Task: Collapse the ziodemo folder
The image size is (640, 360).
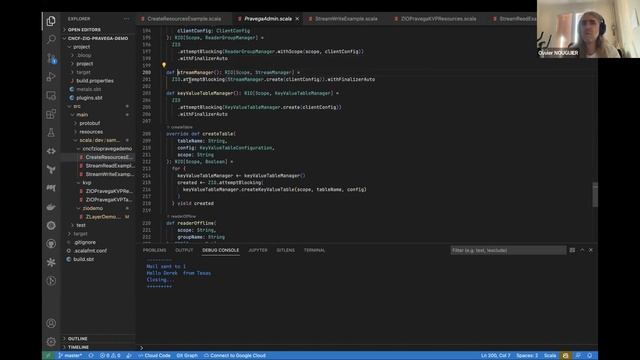Action: coord(93,208)
